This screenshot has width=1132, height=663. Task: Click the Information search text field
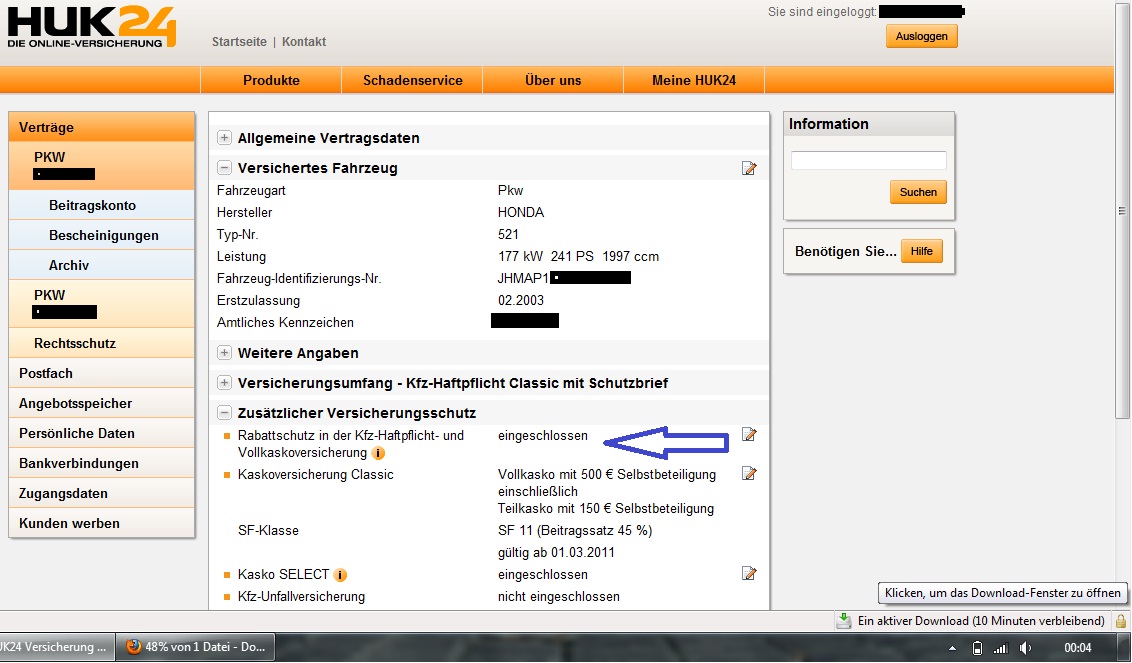point(868,160)
